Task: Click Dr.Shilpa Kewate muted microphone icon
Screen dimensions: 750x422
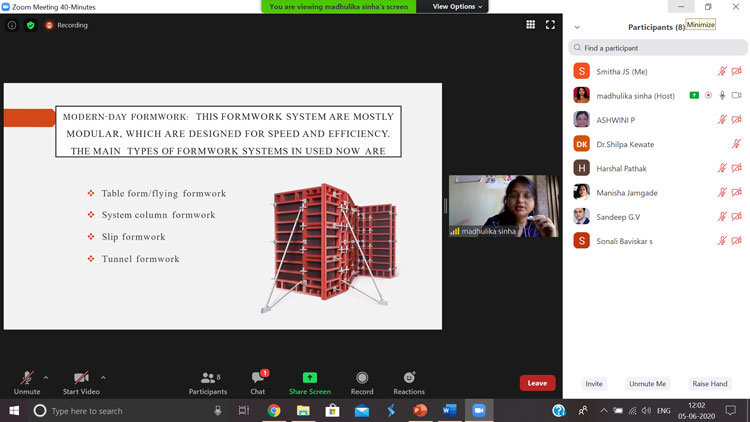Action: pos(737,144)
